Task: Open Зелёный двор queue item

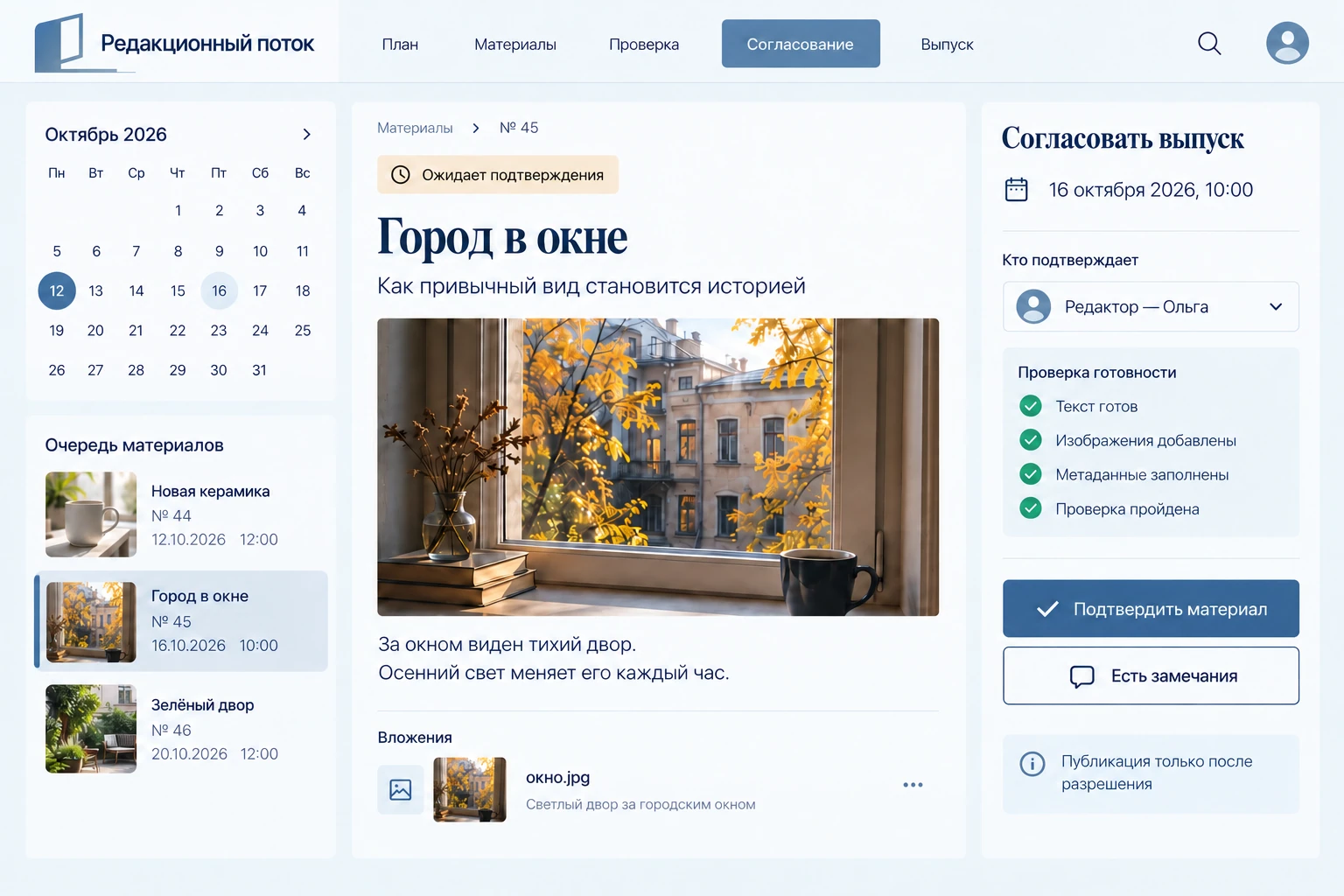Action: (181, 729)
